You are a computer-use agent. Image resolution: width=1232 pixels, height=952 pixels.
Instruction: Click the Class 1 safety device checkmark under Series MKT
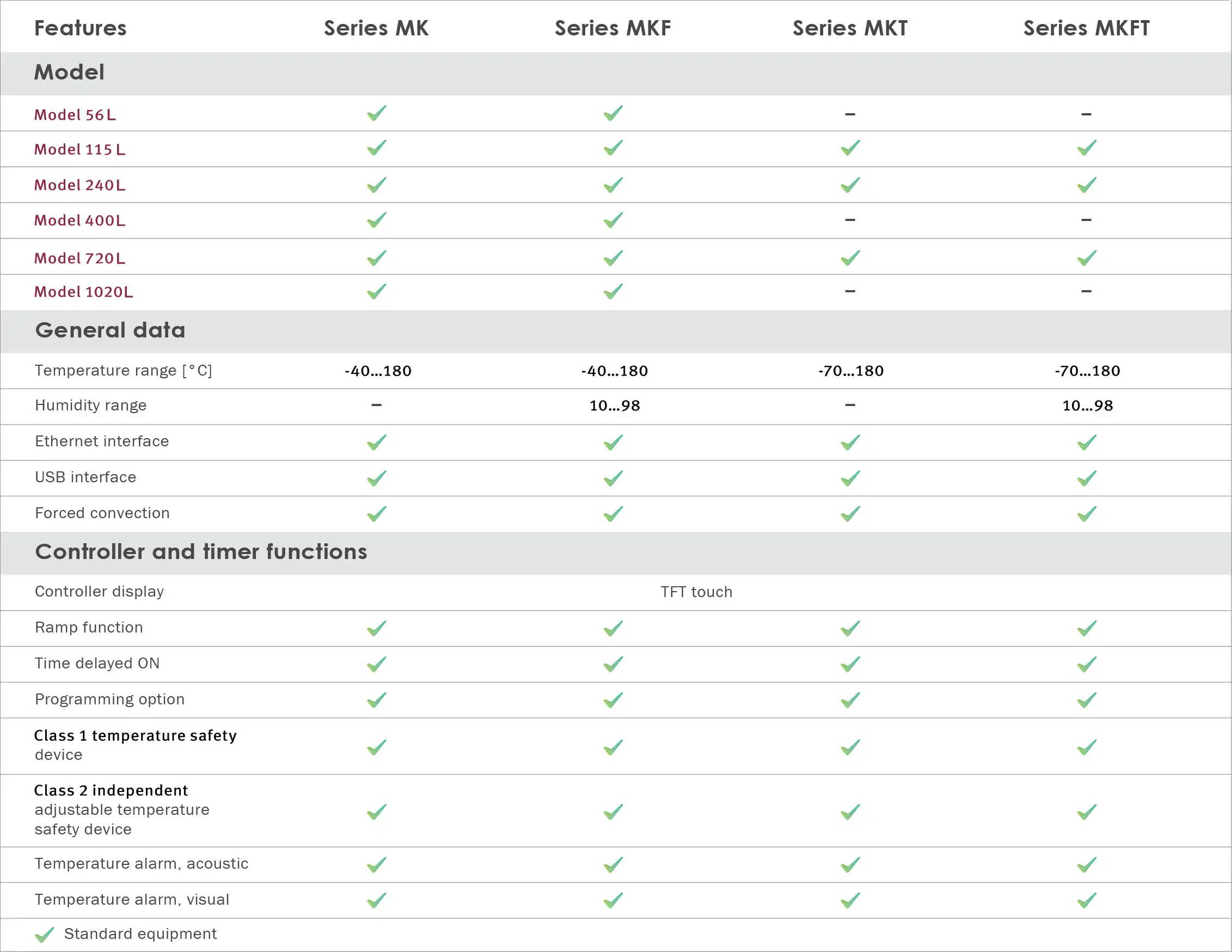850,748
